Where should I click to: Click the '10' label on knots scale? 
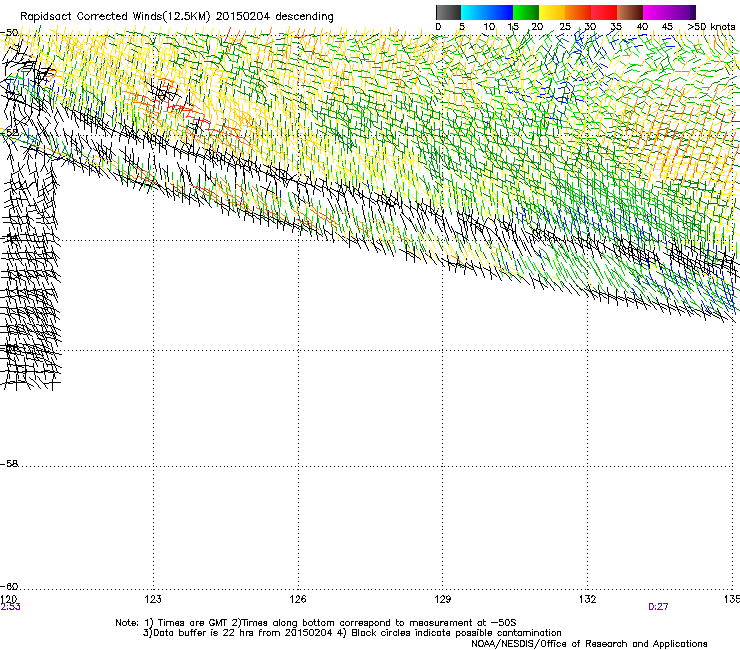coord(489,27)
